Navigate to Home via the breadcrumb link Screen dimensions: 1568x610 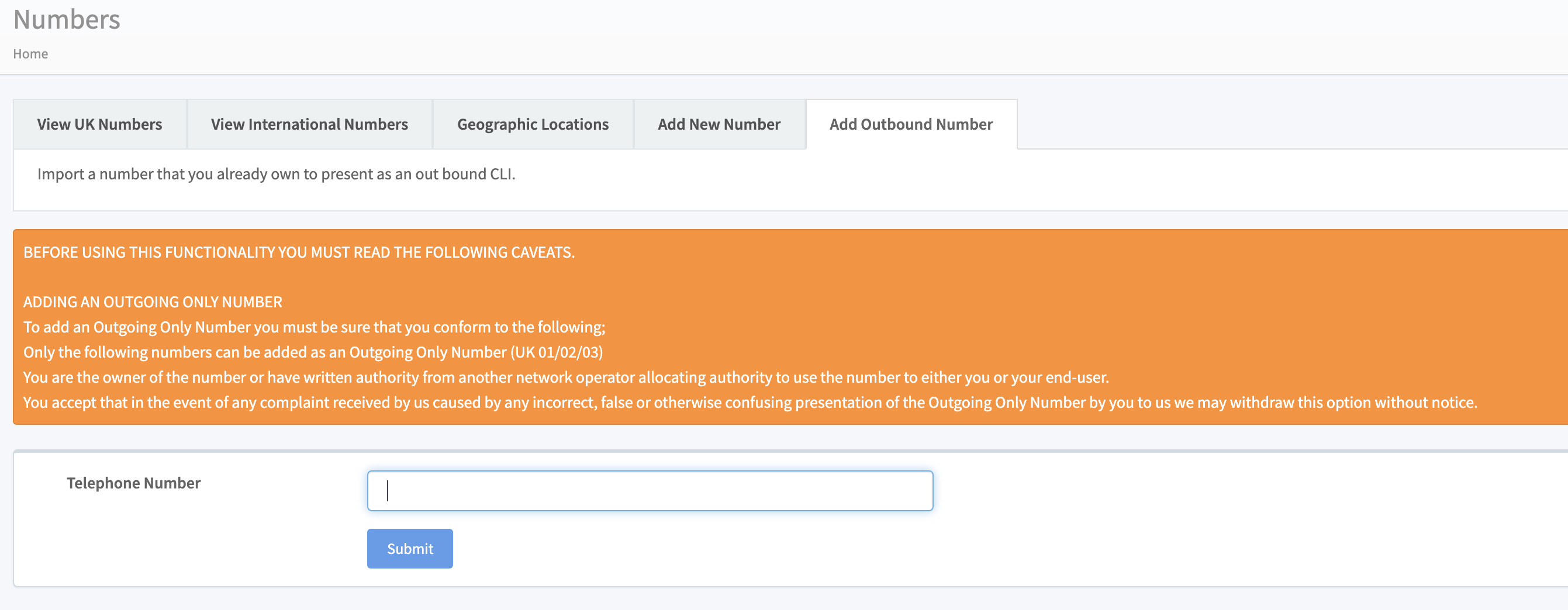pyautogui.click(x=30, y=54)
